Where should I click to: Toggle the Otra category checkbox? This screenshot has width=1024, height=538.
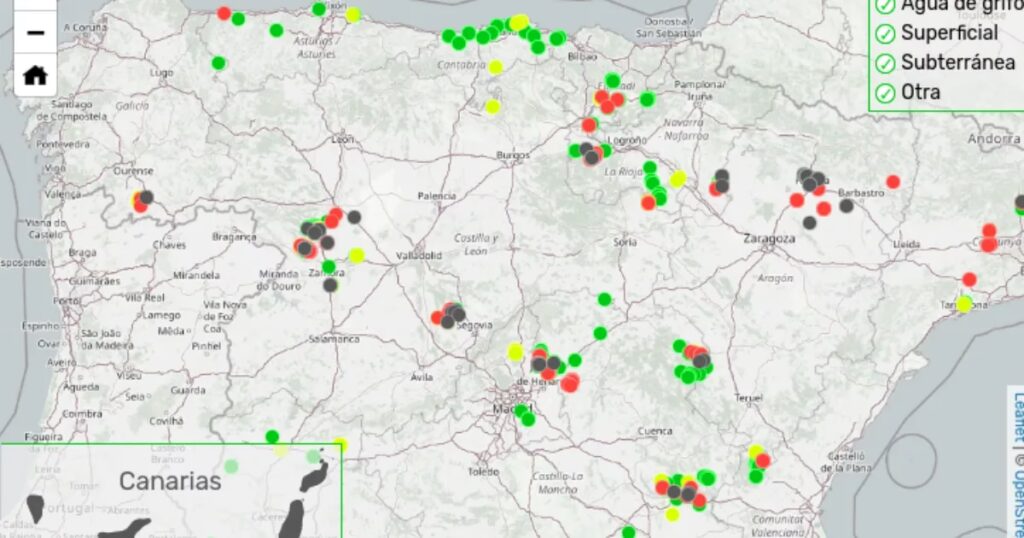click(885, 91)
